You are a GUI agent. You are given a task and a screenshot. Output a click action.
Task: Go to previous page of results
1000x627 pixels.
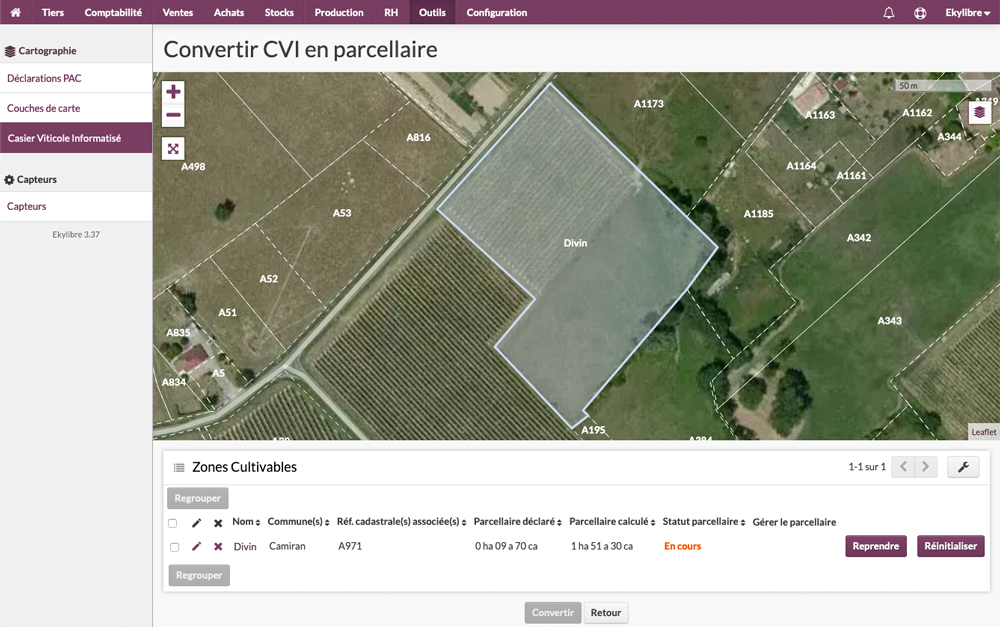903,467
